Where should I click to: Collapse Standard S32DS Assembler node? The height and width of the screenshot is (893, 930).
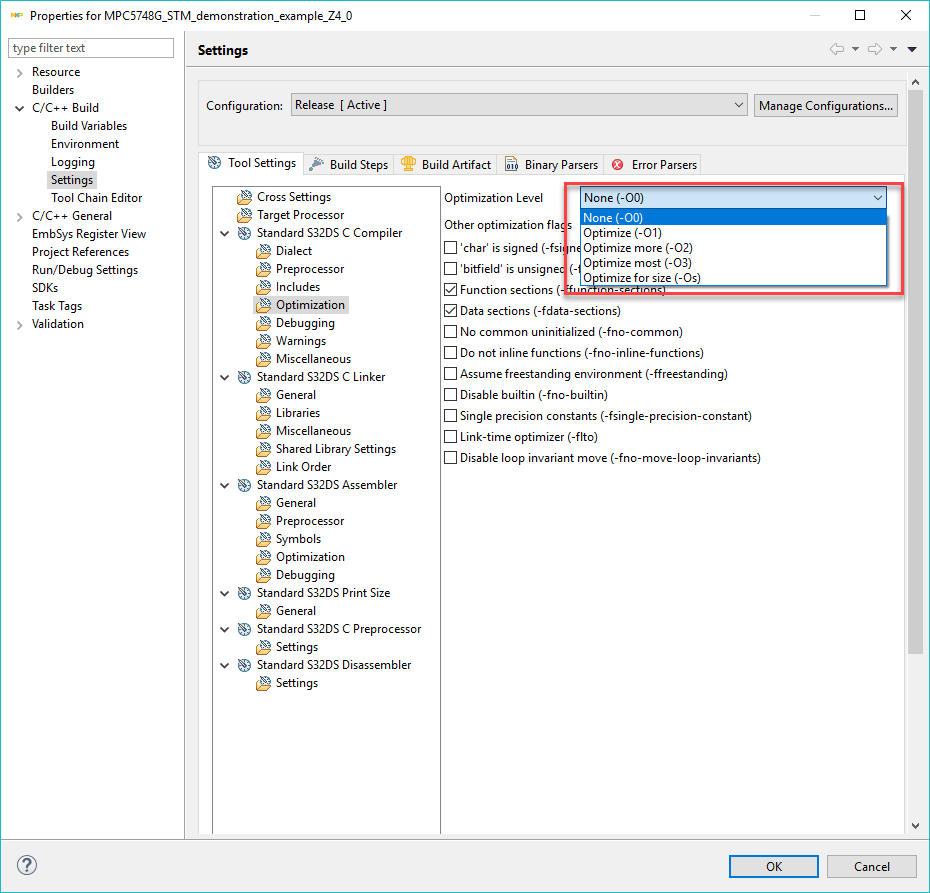tap(225, 486)
